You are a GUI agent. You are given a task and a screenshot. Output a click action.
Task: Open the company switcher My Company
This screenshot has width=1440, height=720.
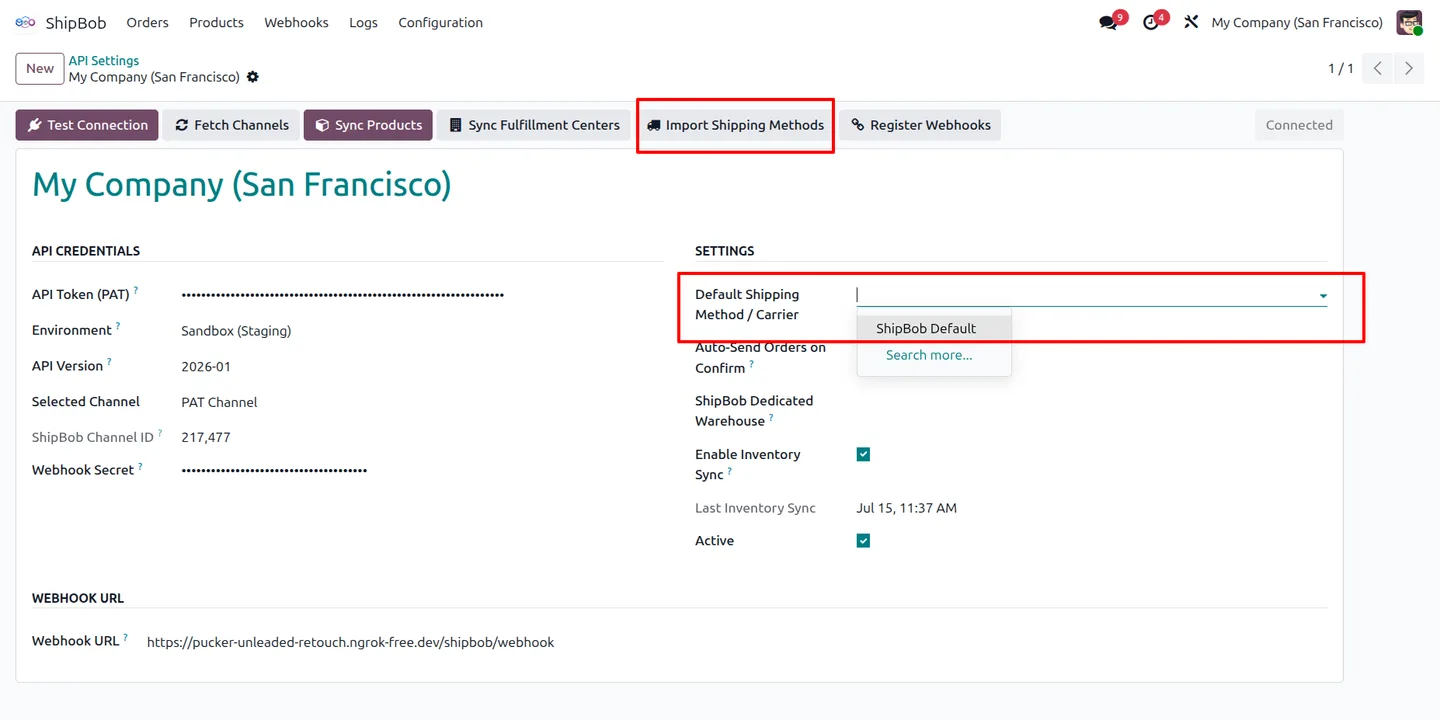pos(1297,22)
